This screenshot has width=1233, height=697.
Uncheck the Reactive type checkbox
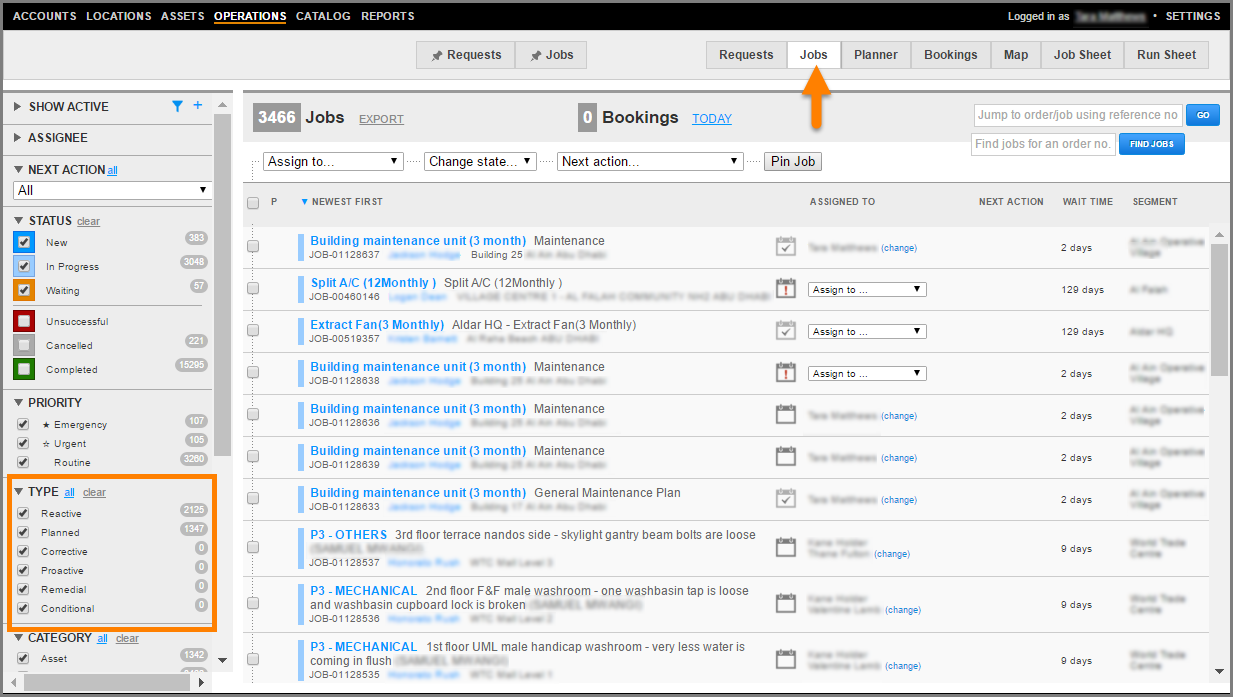(x=23, y=514)
